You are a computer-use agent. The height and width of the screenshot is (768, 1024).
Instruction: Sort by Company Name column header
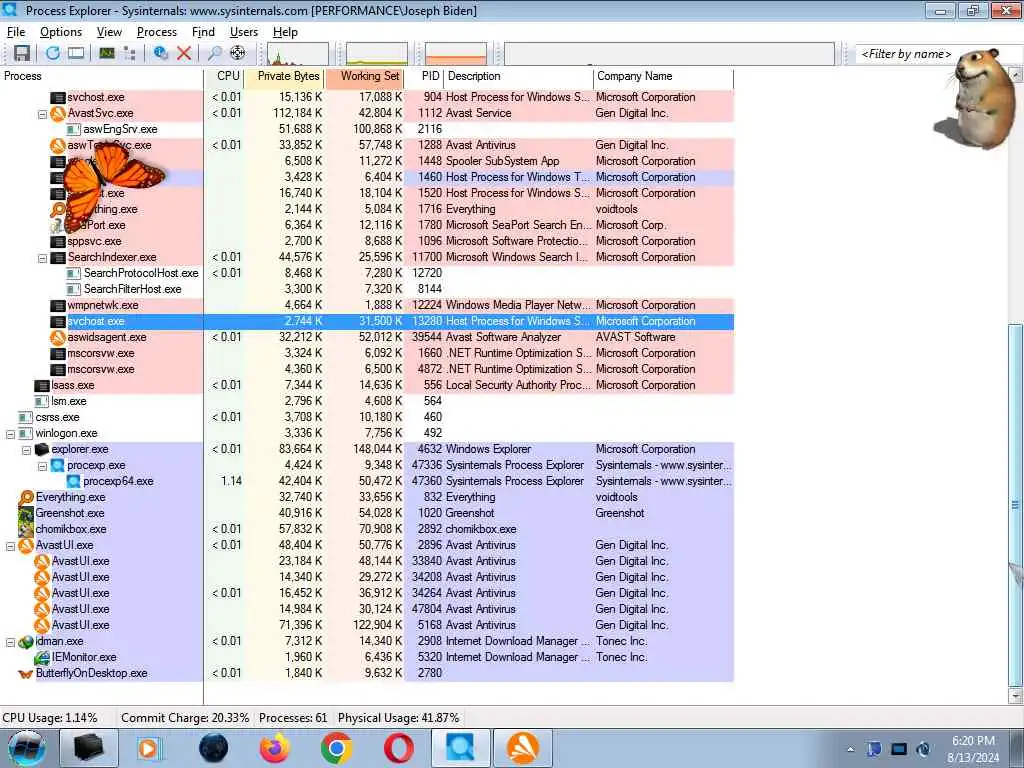[664, 76]
